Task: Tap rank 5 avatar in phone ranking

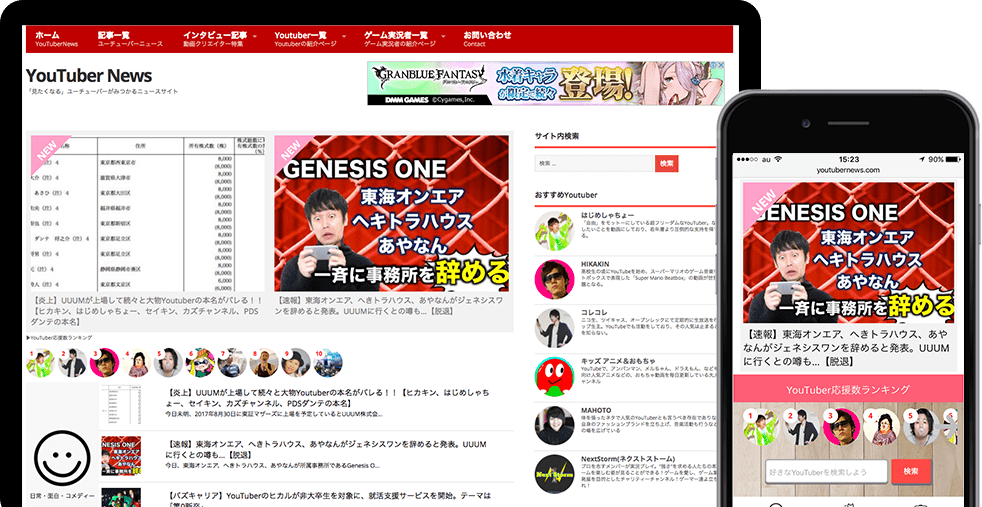Action: [x=923, y=427]
